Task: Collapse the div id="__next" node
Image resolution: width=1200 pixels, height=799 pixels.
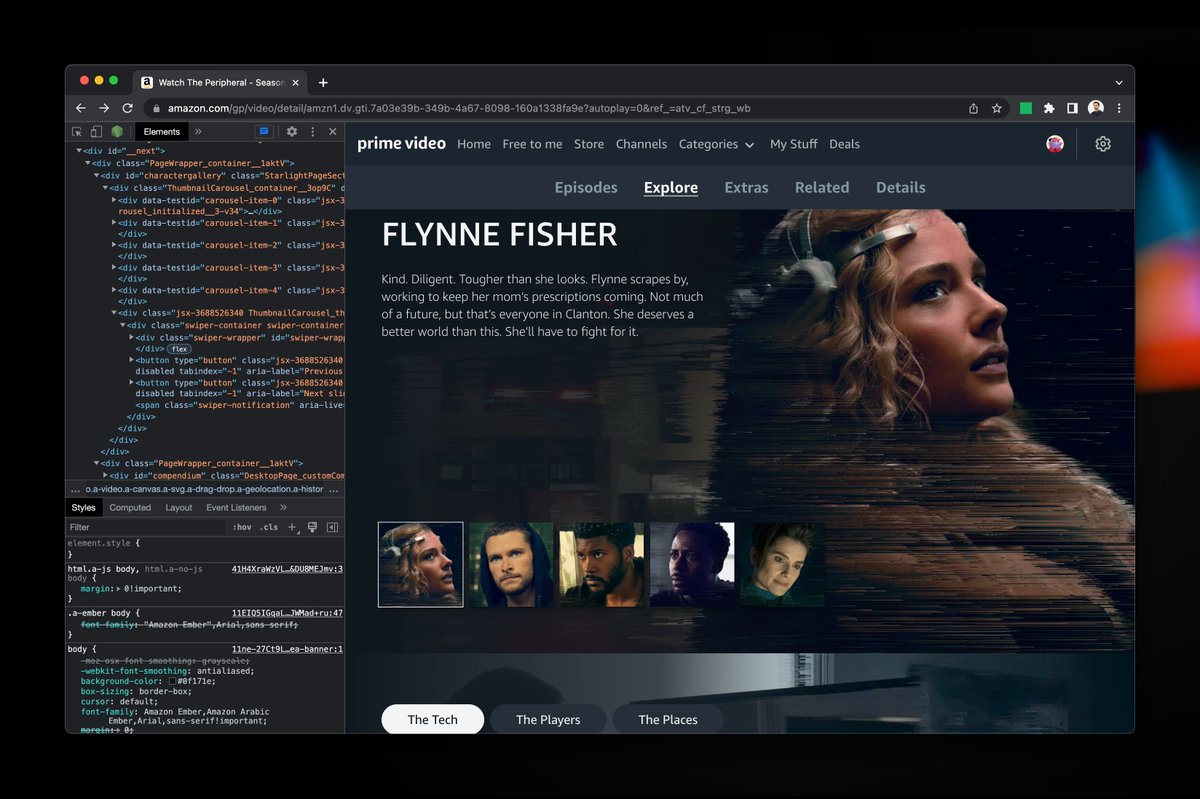Action: [80, 150]
